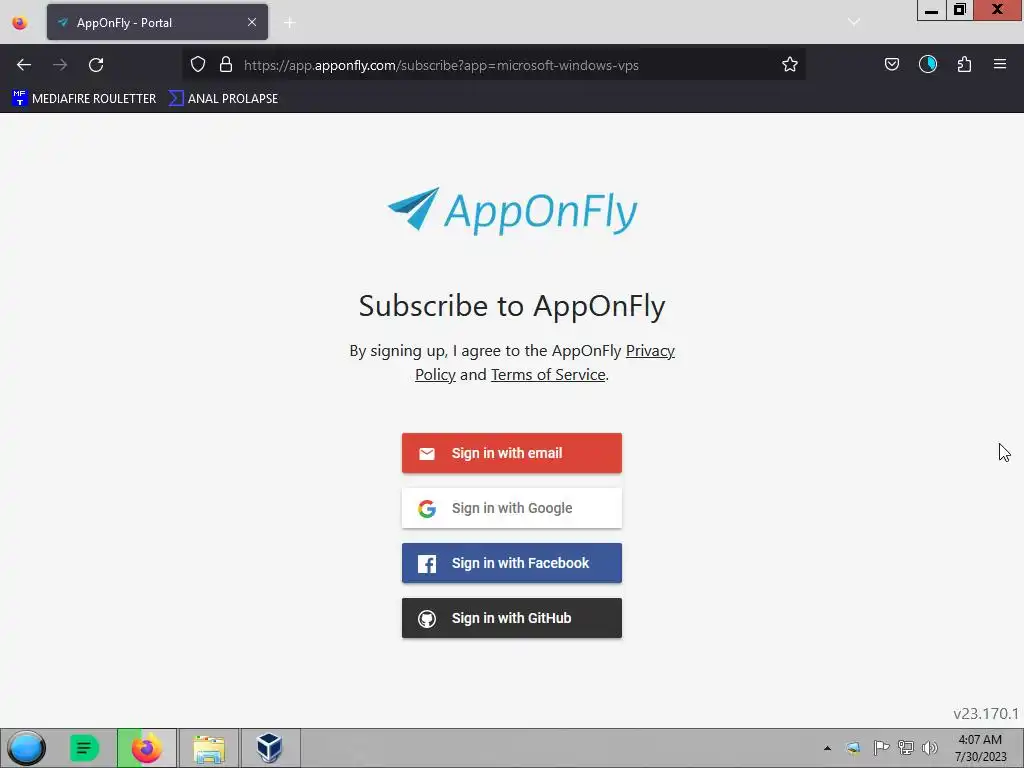Click the version text v23.170.1

[985, 714]
